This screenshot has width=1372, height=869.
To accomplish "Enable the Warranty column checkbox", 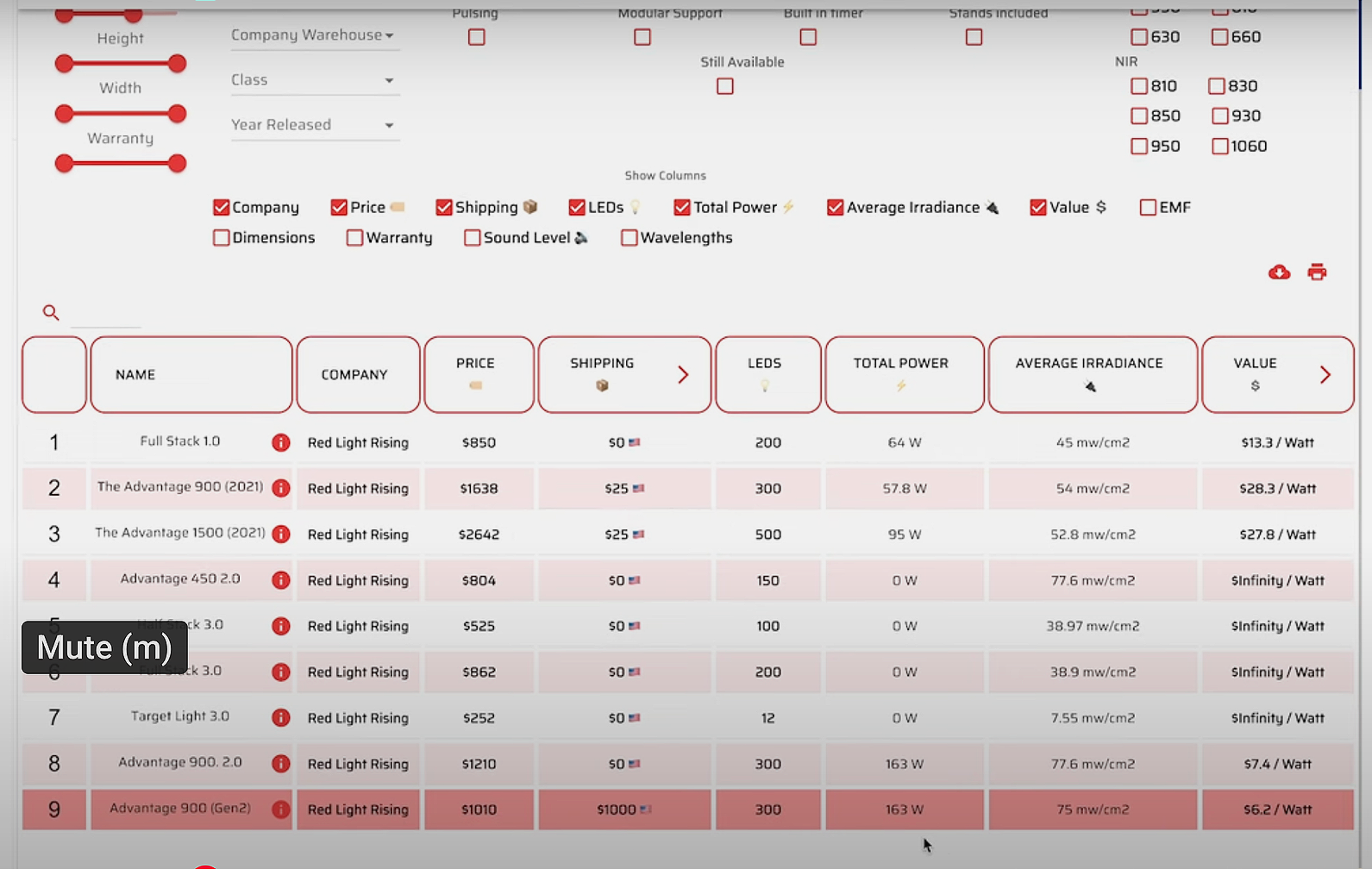I will (x=354, y=238).
